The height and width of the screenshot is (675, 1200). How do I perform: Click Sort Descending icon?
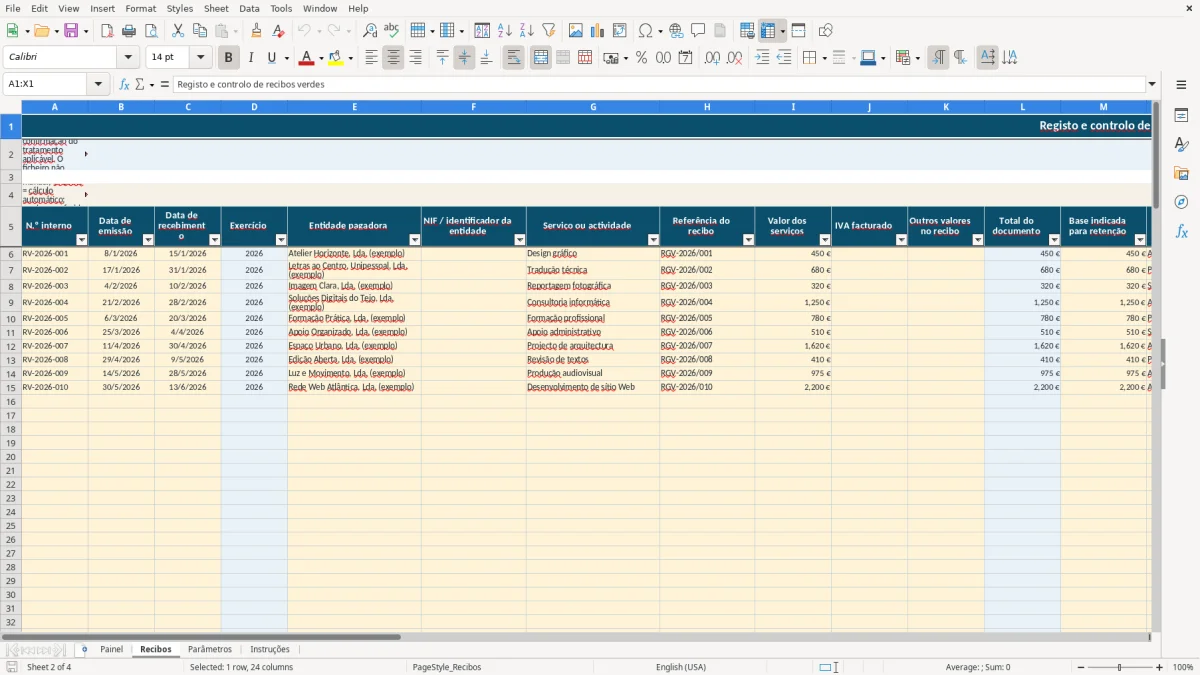527,31
